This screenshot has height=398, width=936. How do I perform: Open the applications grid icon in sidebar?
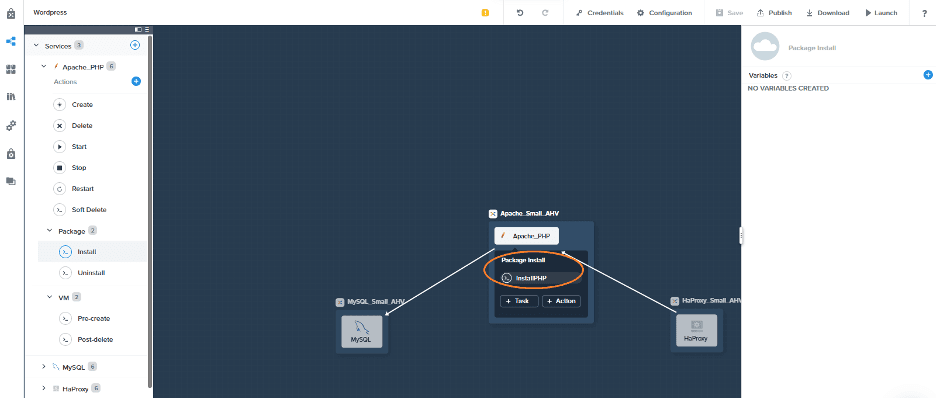click(x=11, y=69)
